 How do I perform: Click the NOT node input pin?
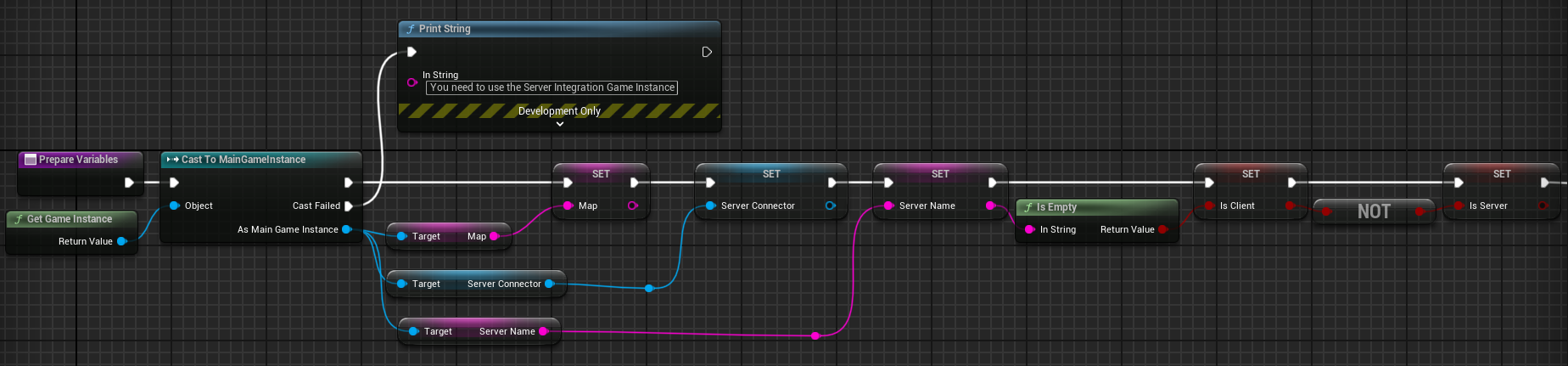click(x=1326, y=211)
